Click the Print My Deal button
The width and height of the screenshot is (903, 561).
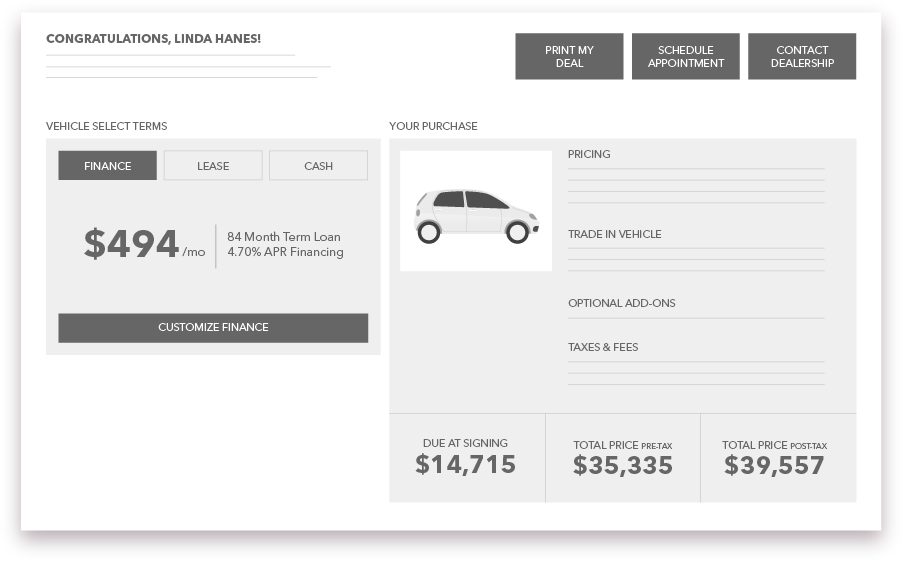click(x=569, y=56)
